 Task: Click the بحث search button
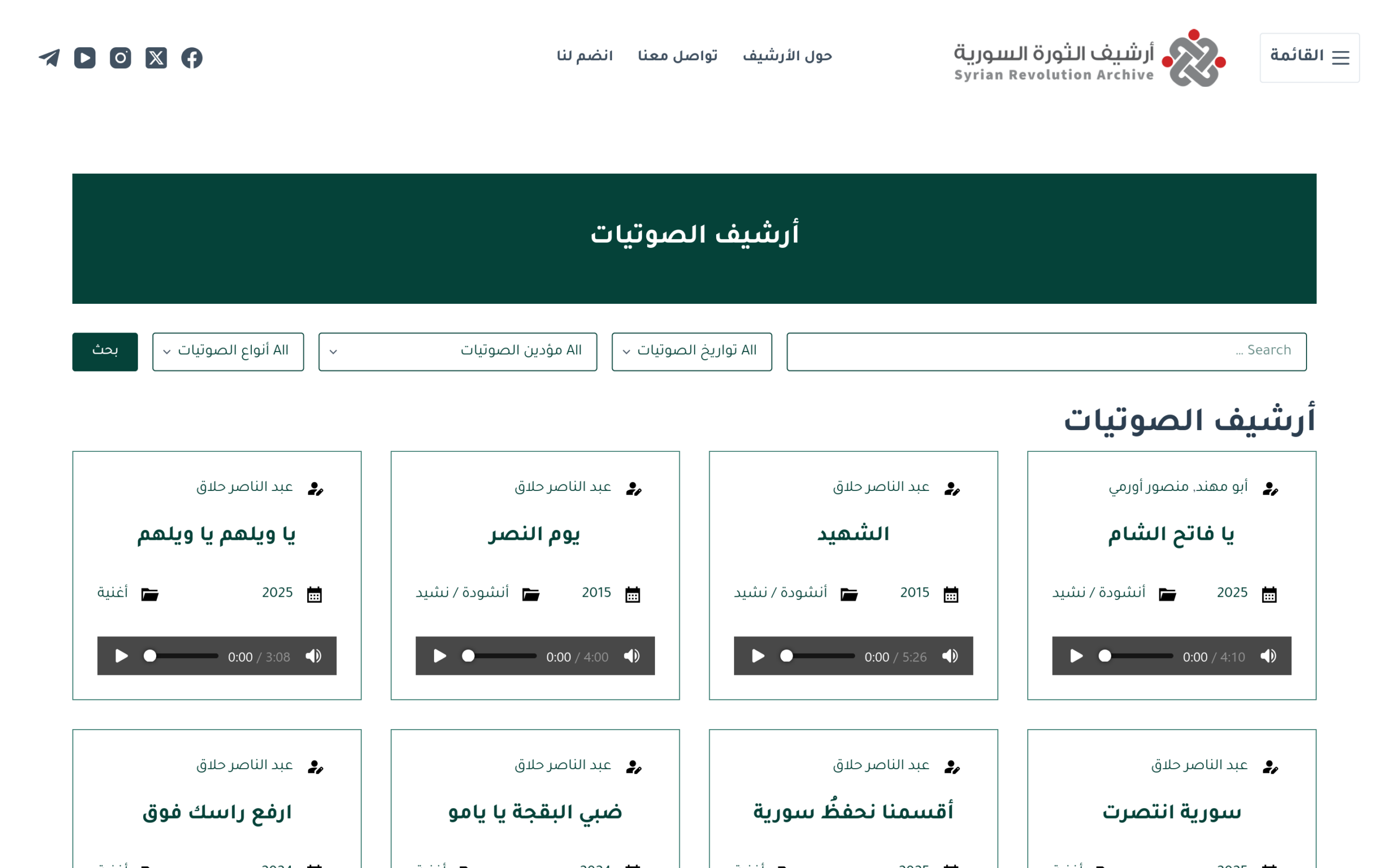105,352
